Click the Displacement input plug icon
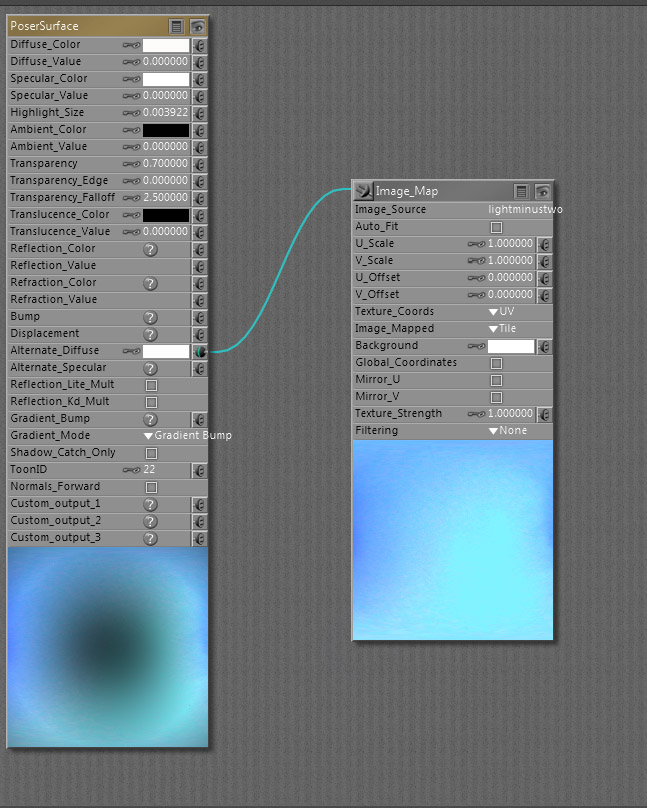 [199, 334]
